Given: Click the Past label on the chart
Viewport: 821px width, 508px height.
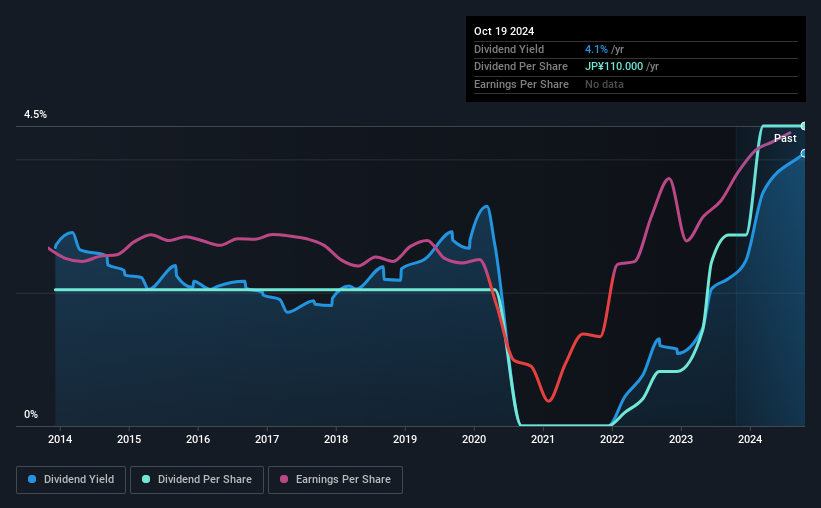Looking at the screenshot, I should tap(785, 138).
